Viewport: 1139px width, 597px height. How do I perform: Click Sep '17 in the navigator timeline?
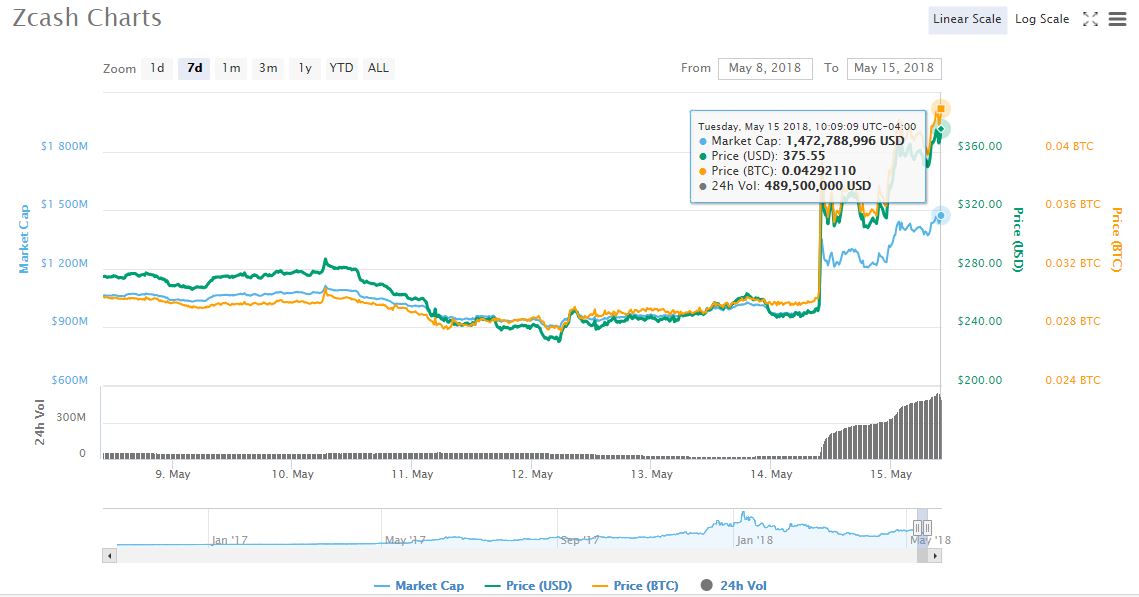click(x=580, y=540)
